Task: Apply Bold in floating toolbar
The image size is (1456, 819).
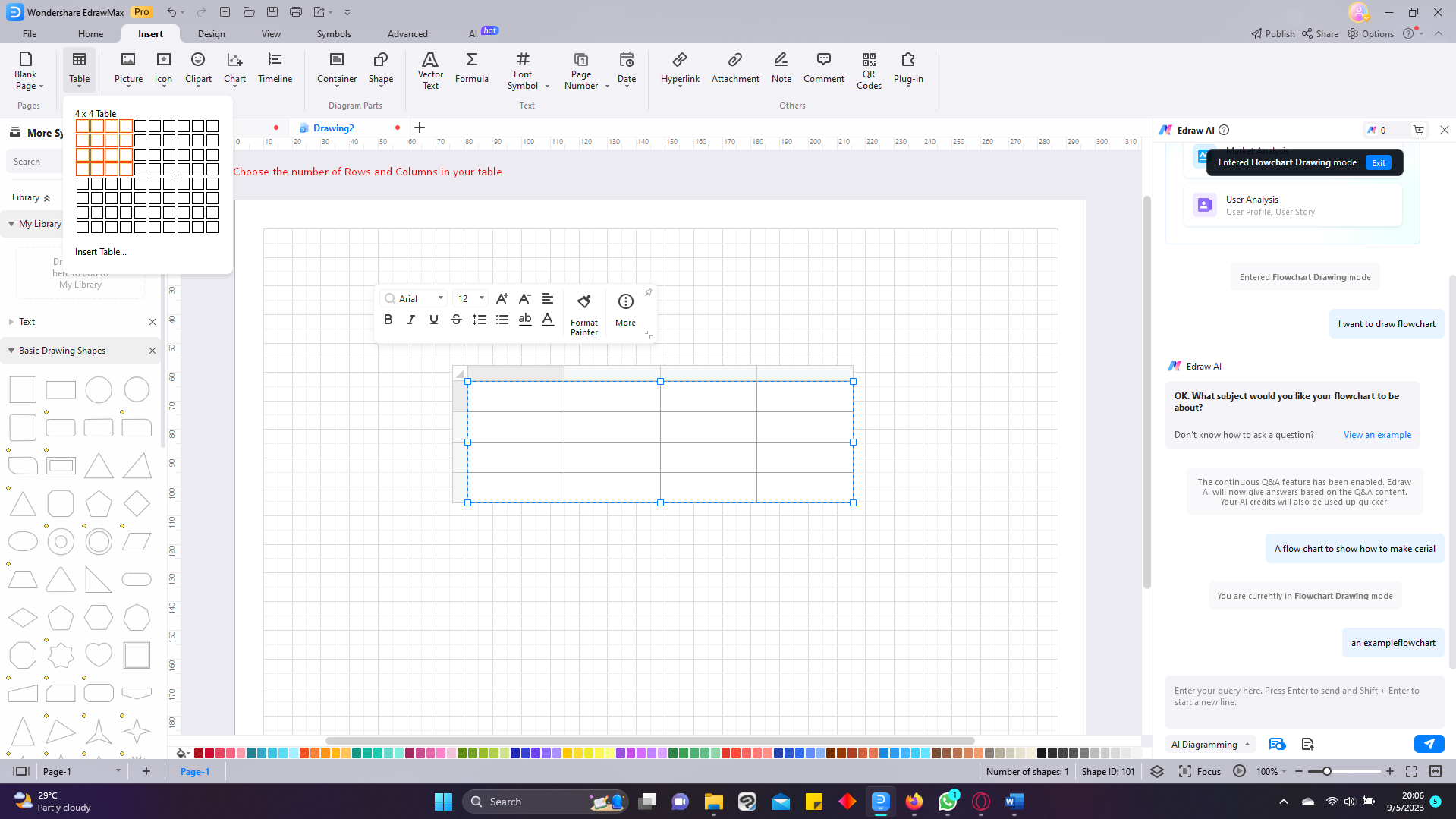Action: point(388,320)
